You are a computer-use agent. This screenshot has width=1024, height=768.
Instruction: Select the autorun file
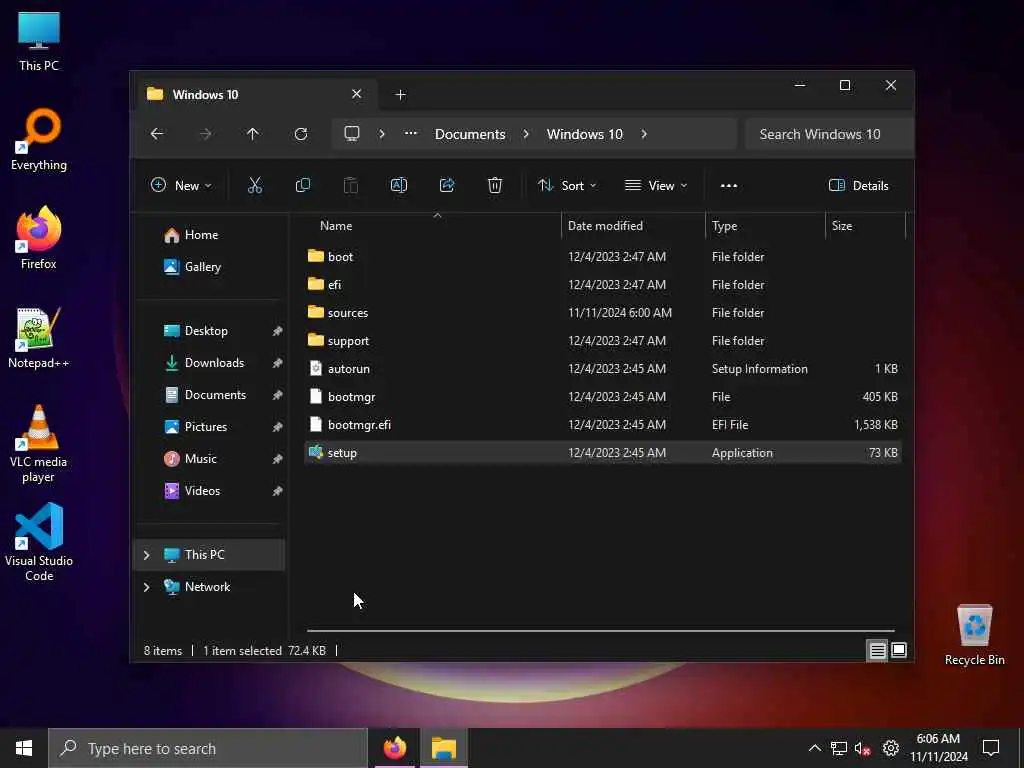pos(603,369)
